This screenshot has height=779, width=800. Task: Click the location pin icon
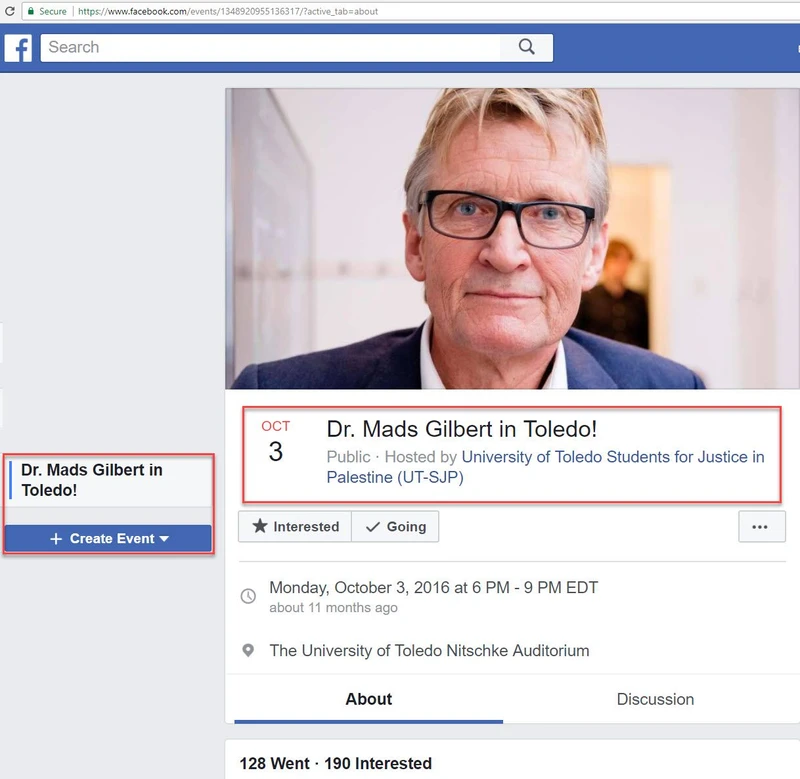[x=248, y=650]
